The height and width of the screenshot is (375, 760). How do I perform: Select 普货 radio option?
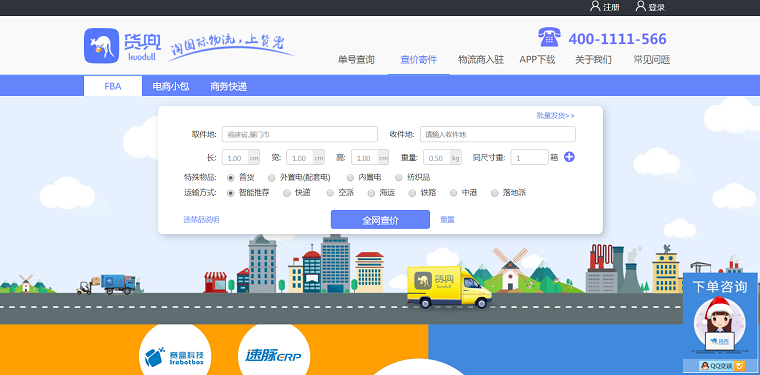[x=231, y=177]
